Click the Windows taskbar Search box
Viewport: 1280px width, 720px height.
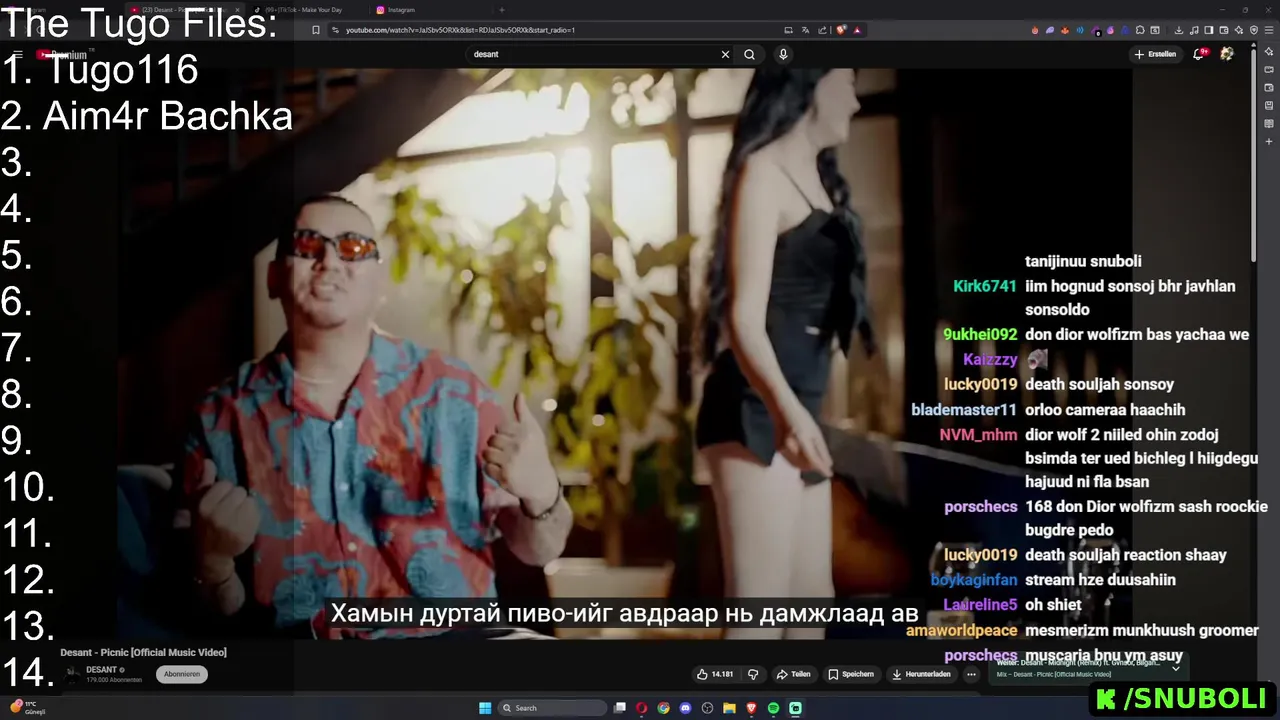click(552, 708)
